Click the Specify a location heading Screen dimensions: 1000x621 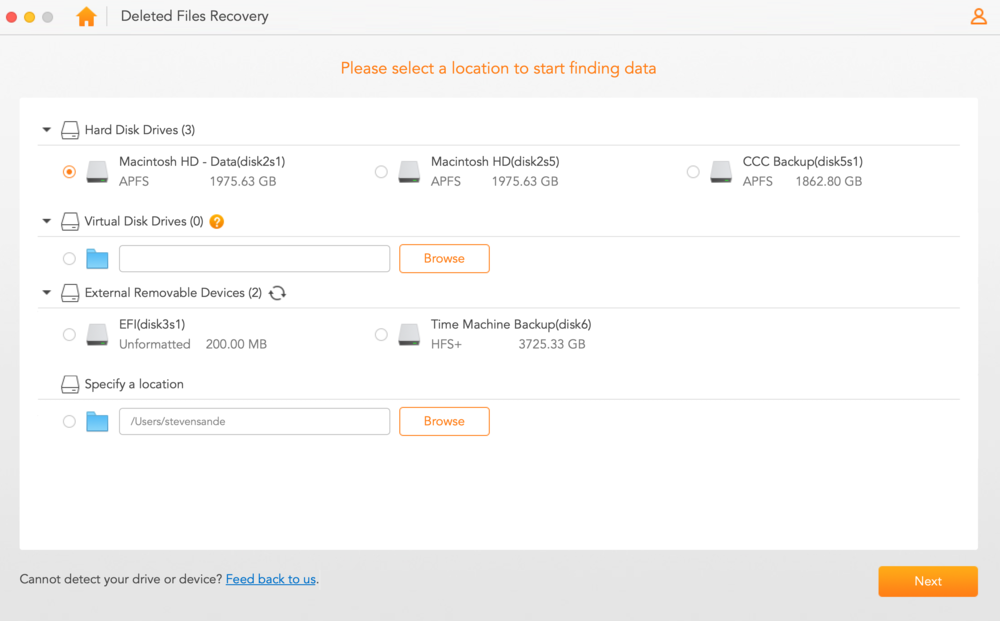pyautogui.click(x=134, y=384)
